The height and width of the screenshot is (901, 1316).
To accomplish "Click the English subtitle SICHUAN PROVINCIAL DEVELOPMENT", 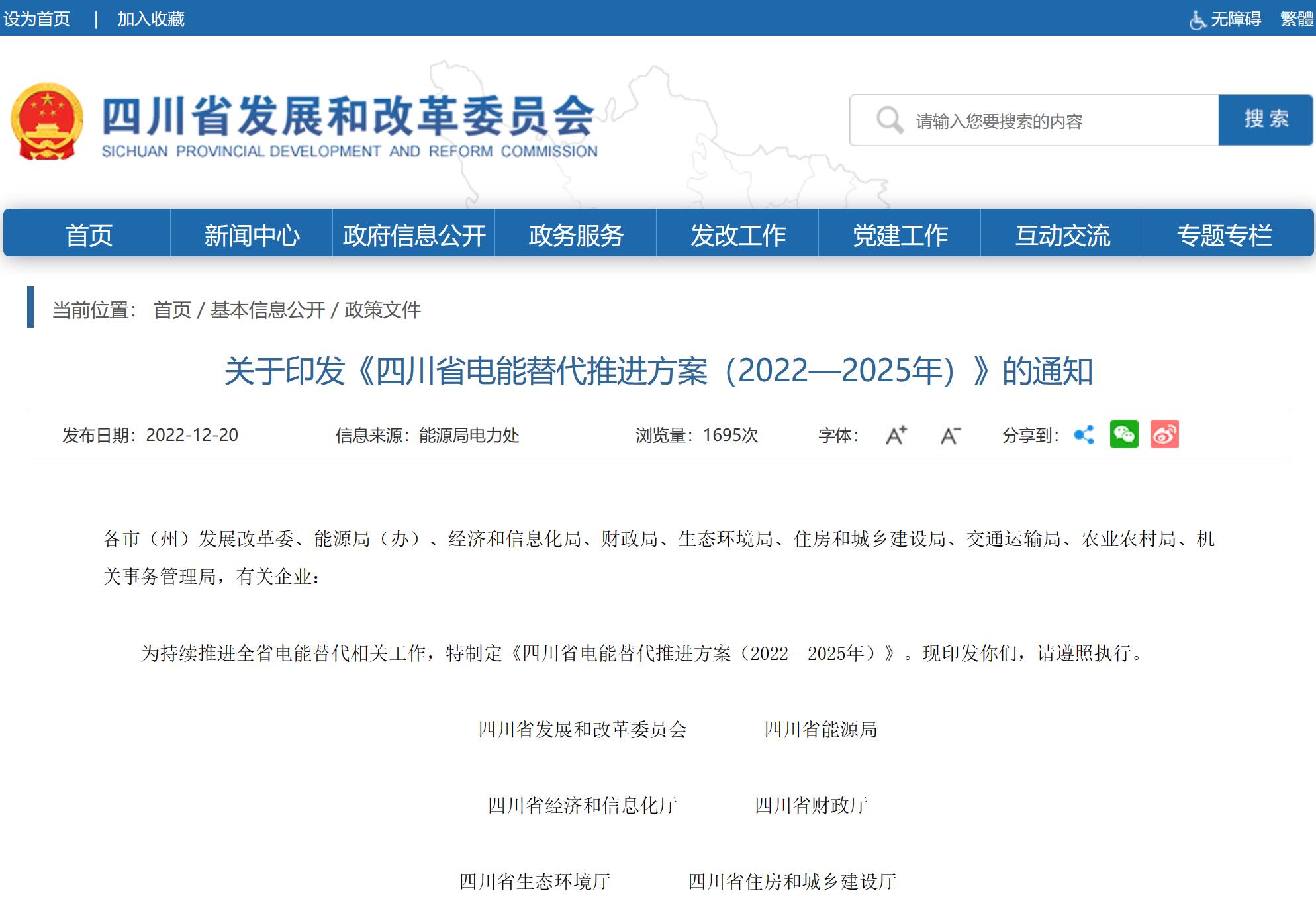I will (350, 152).
